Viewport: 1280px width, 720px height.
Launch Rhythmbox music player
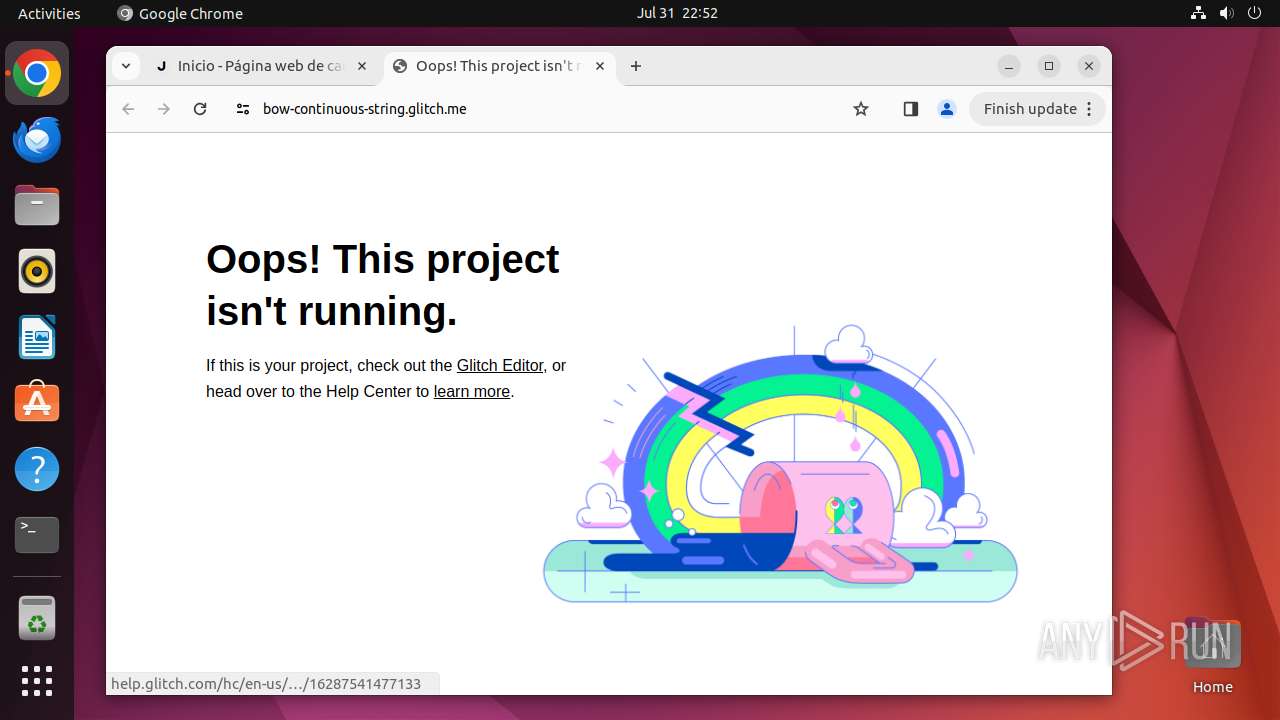tap(37, 271)
